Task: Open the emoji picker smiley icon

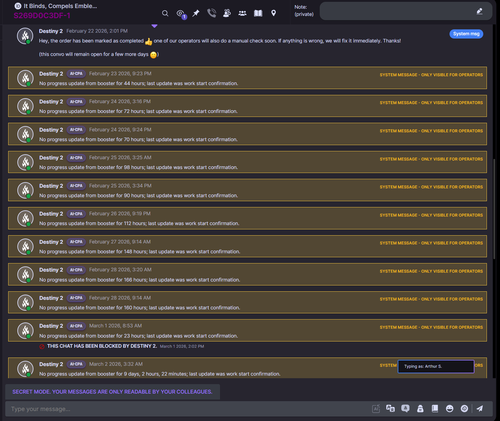Action: click(x=450, y=409)
